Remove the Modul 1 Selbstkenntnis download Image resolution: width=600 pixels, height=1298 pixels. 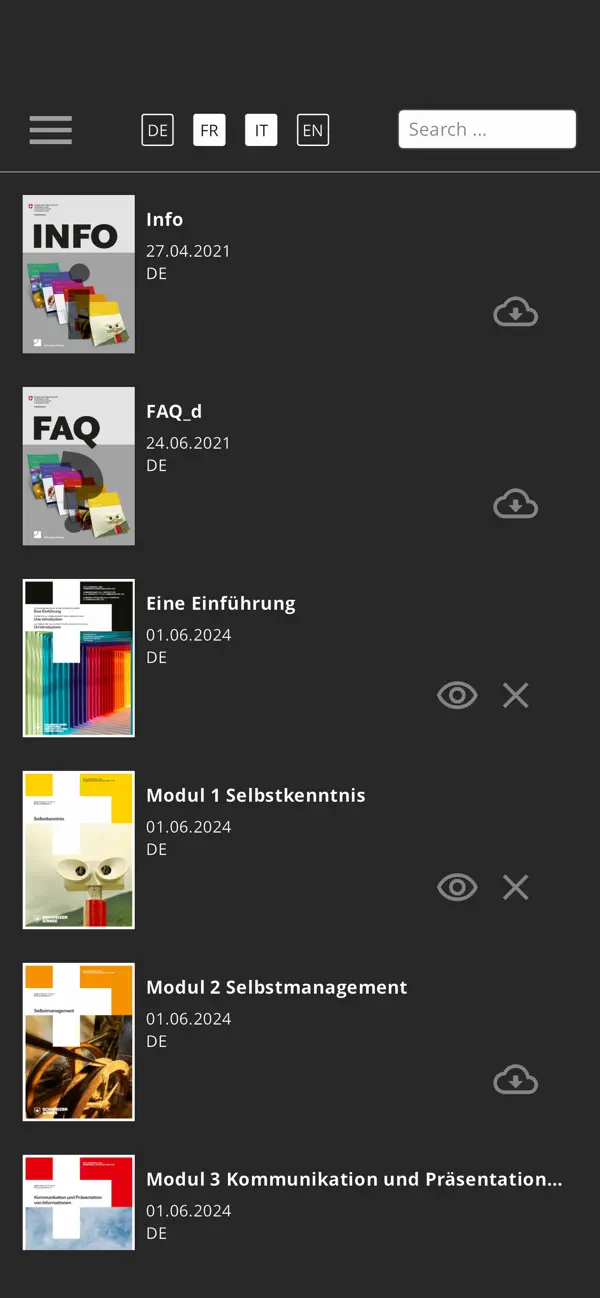click(x=515, y=887)
